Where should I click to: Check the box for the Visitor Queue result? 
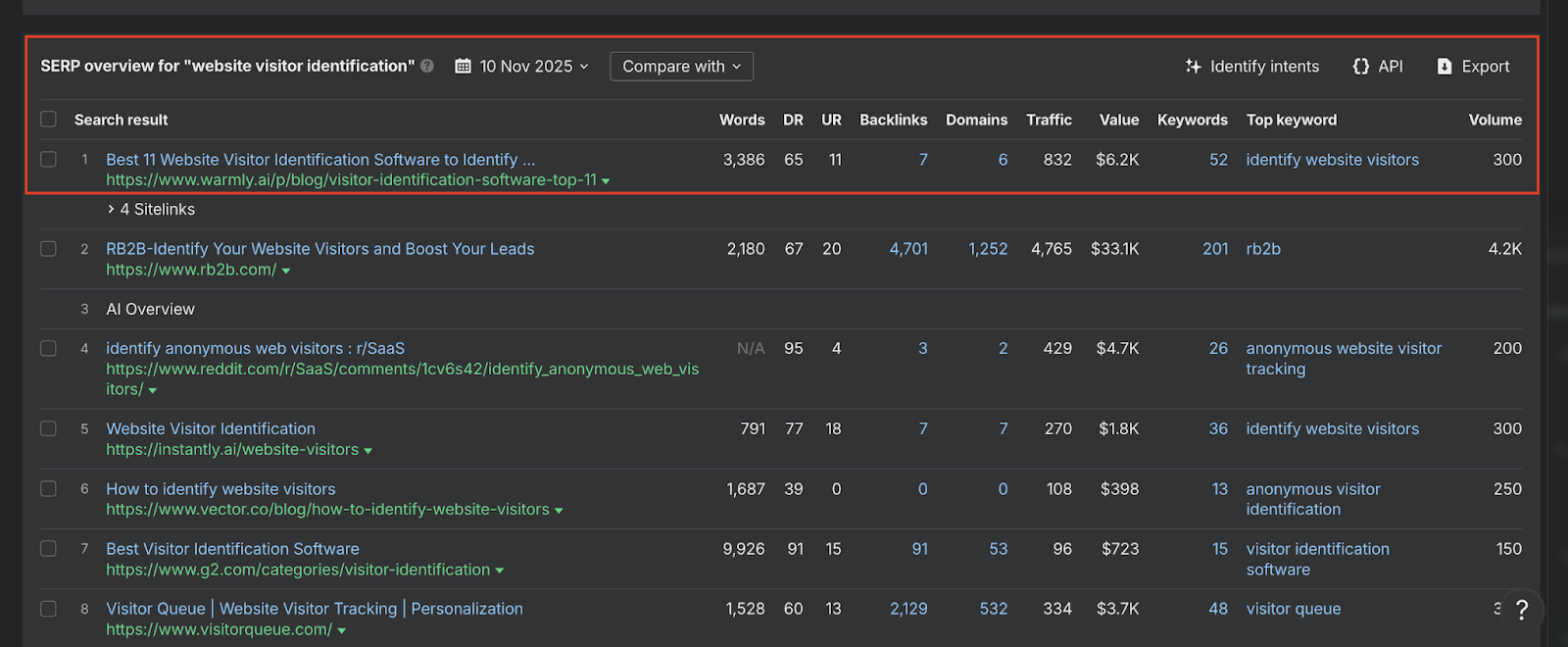48,609
